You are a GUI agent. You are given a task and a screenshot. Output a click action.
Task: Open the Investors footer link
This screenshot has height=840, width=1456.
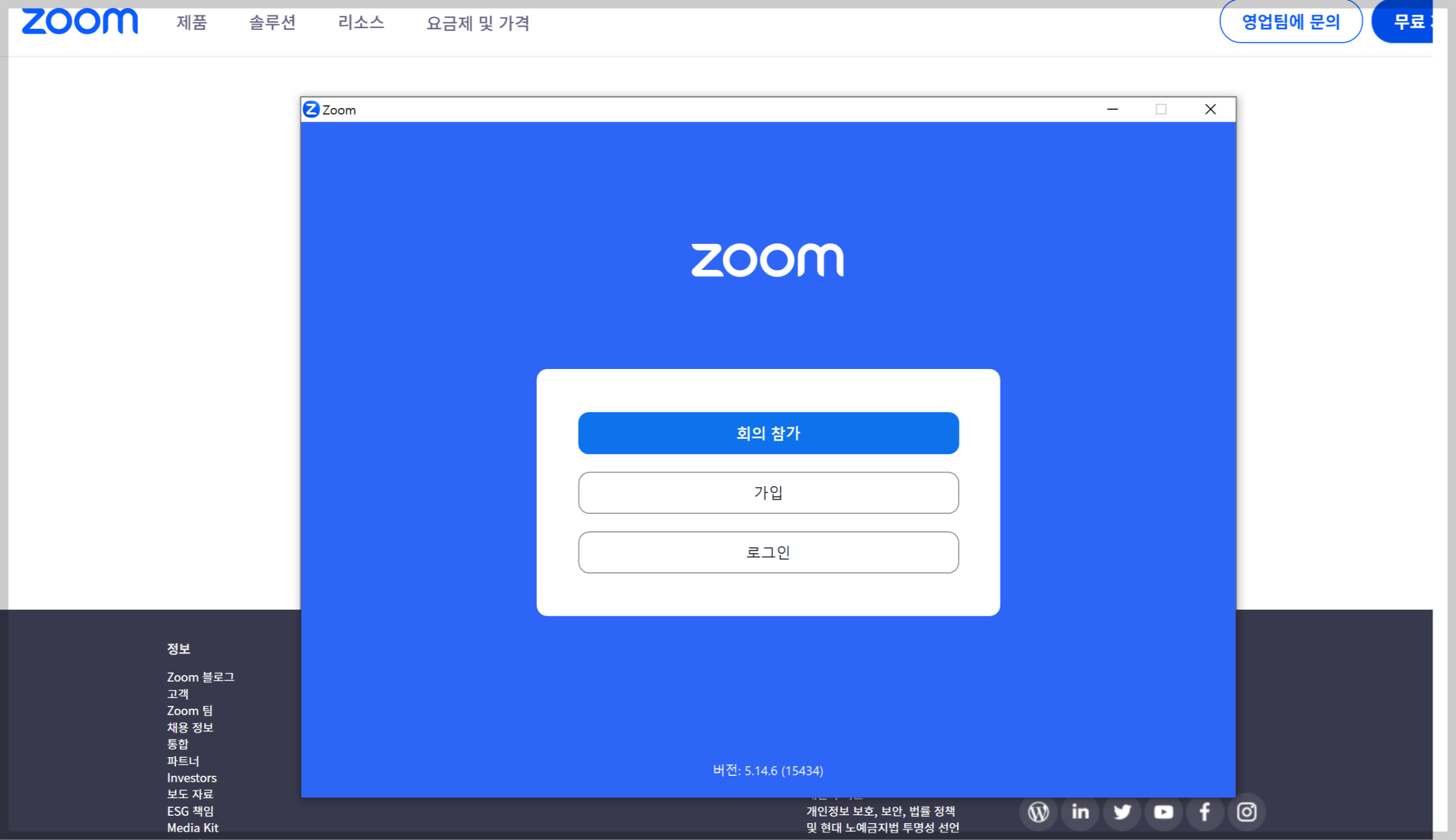(192, 777)
